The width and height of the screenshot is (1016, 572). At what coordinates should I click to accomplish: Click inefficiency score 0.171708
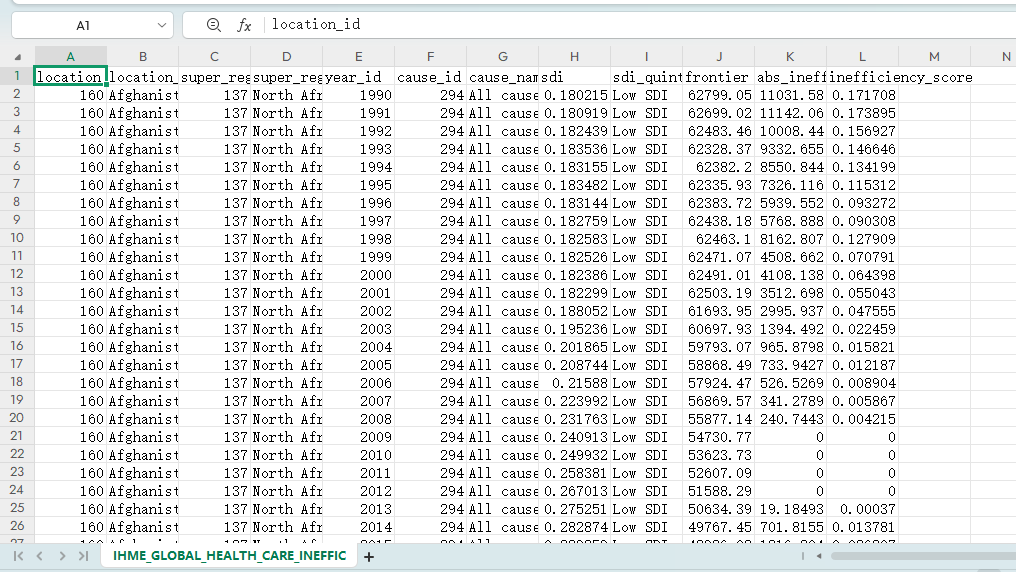862,95
